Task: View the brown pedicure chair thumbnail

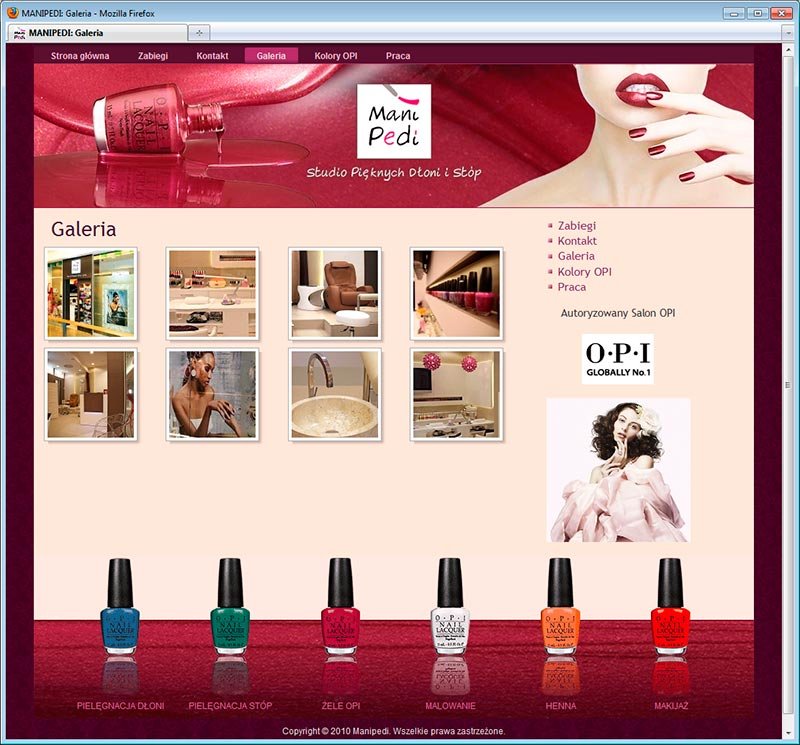Action: (335, 294)
